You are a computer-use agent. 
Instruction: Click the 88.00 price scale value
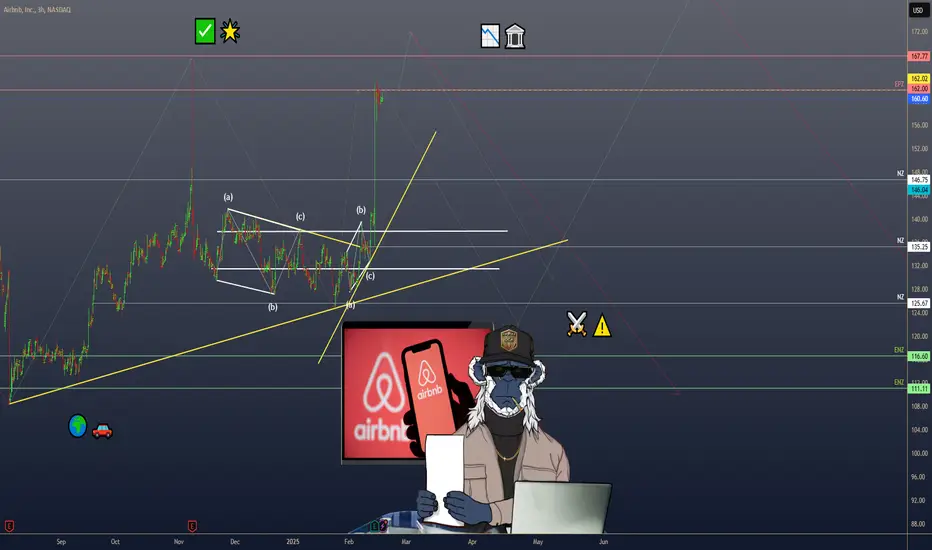[919, 524]
